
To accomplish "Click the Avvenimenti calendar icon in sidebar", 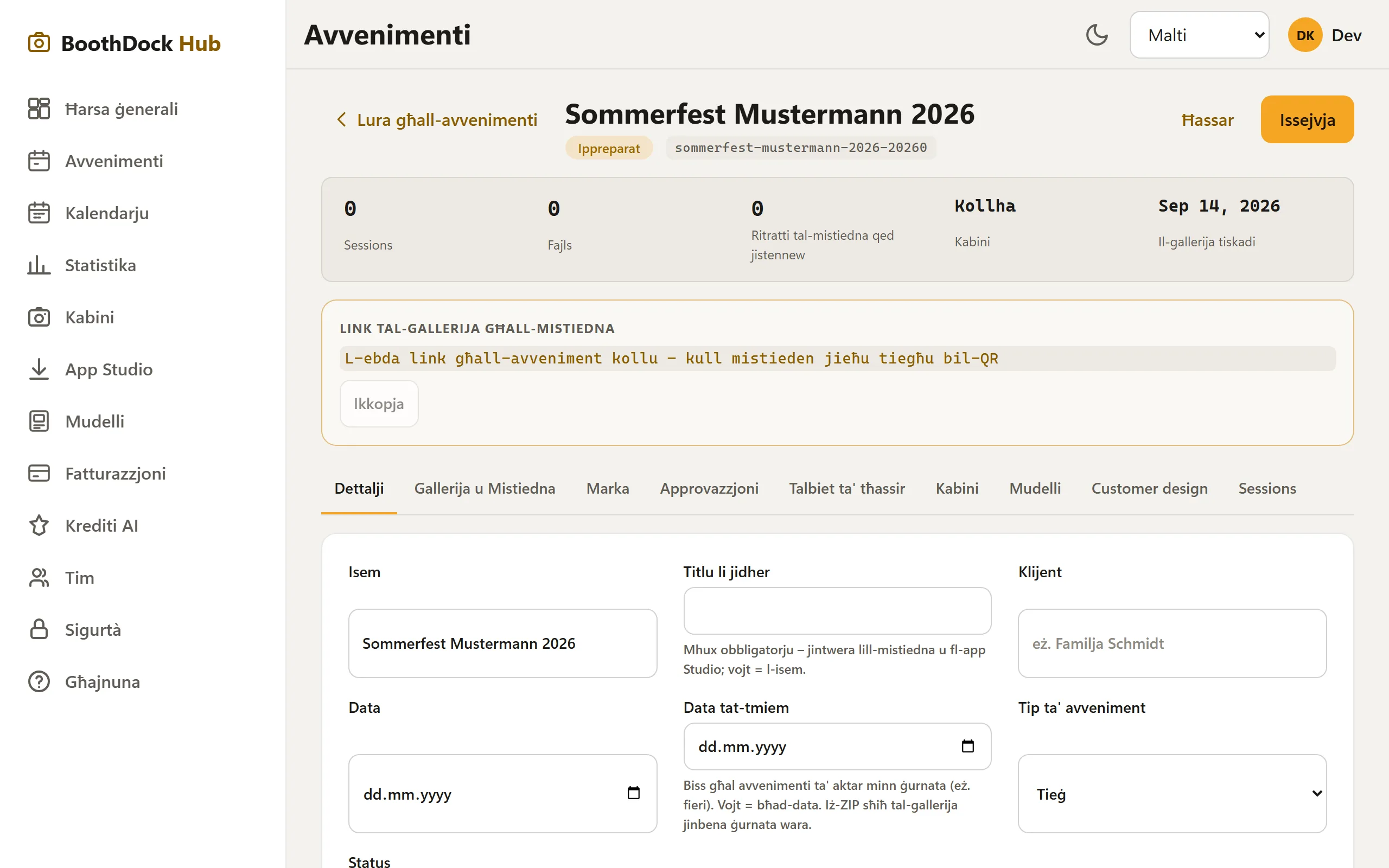I will pyautogui.click(x=39, y=161).
